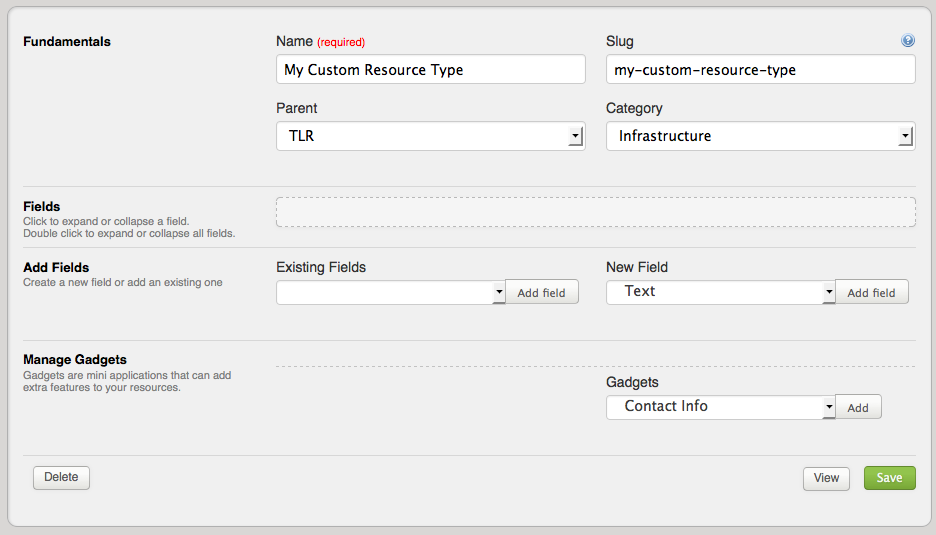Click the Gadgets dropdown arrow
This screenshot has width=936, height=535.
point(829,407)
